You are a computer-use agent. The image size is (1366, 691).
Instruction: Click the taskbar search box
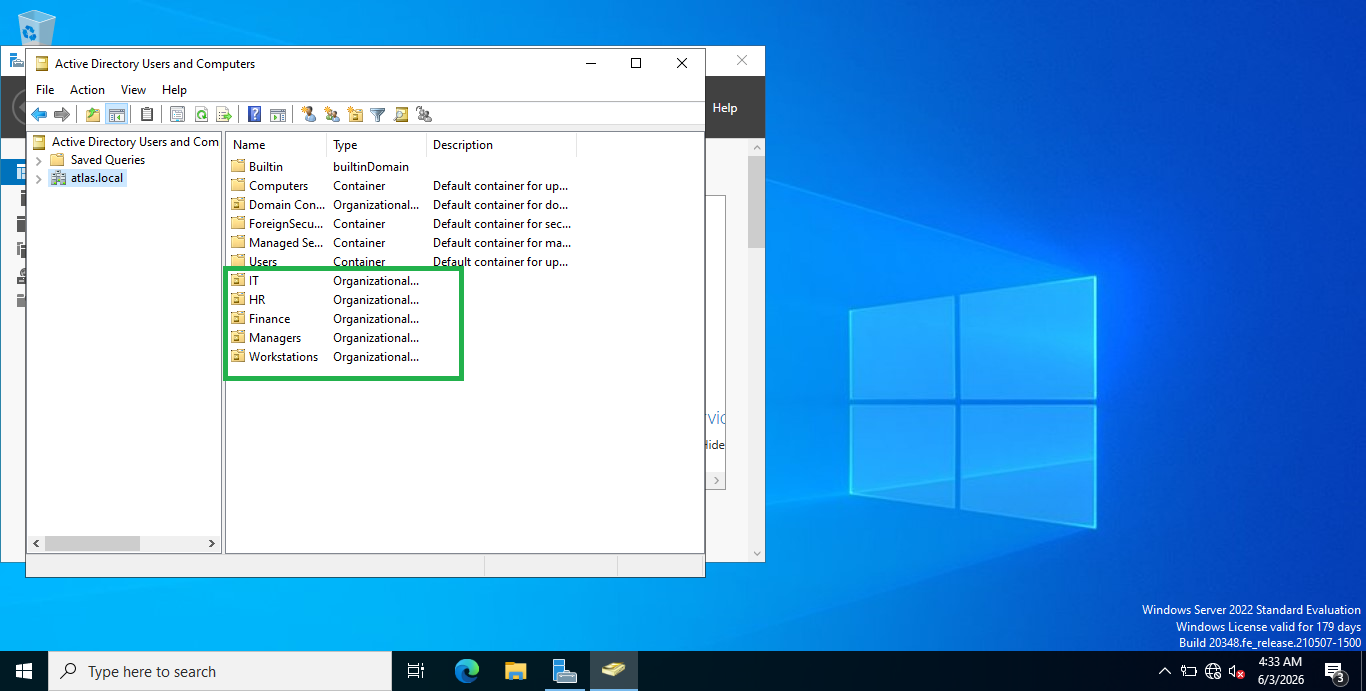[x=220, y=671]
